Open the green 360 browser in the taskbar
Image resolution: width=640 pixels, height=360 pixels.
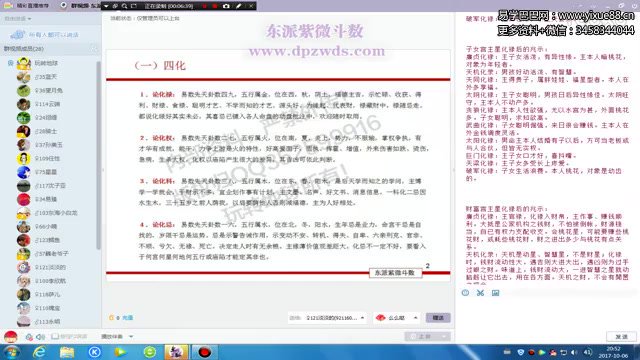[149, 352]
